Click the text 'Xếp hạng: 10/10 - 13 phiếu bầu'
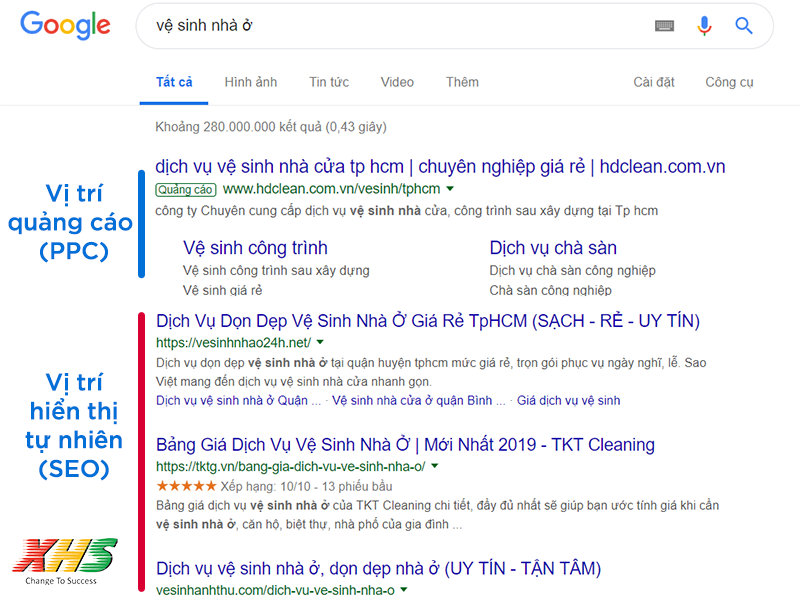 point(306,486)
